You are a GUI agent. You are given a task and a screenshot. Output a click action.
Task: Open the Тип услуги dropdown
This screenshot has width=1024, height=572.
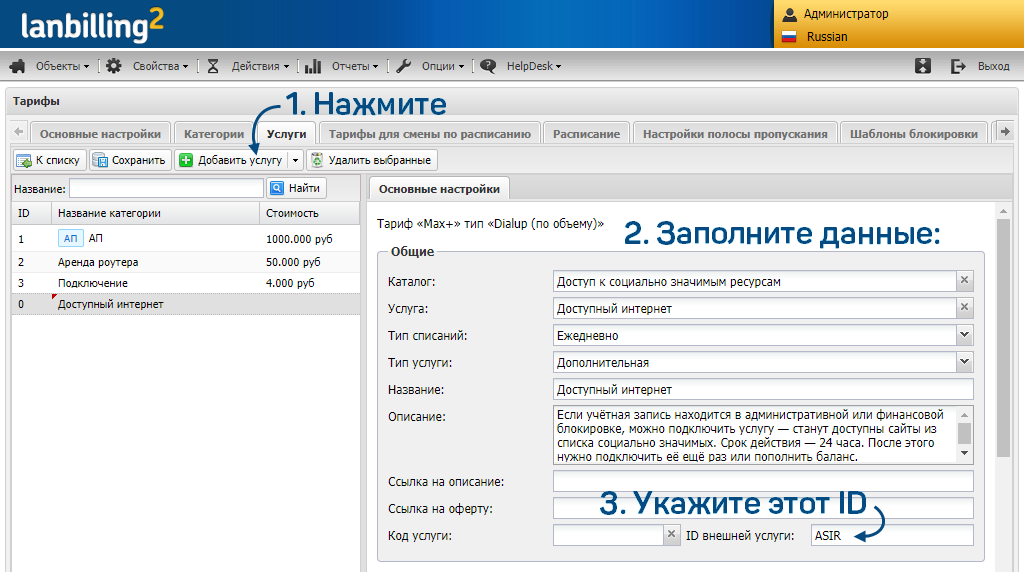coord(964,362)
